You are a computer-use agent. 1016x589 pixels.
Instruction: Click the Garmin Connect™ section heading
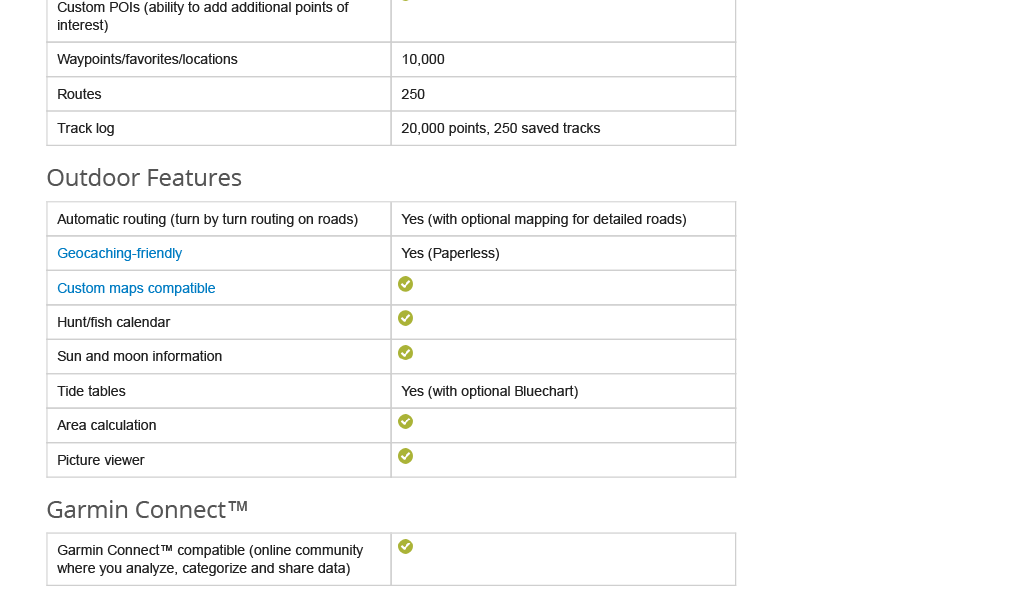coord(147,510)
